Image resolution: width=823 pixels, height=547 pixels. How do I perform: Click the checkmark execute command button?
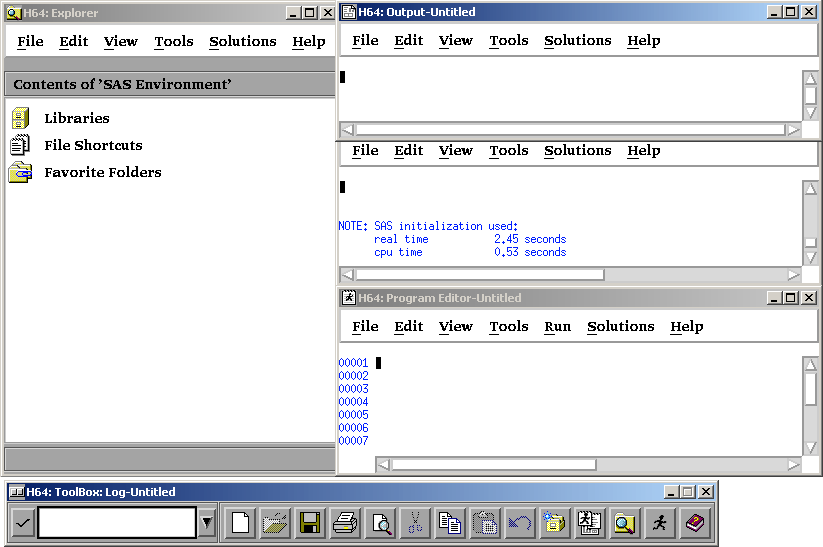point(23,523)
